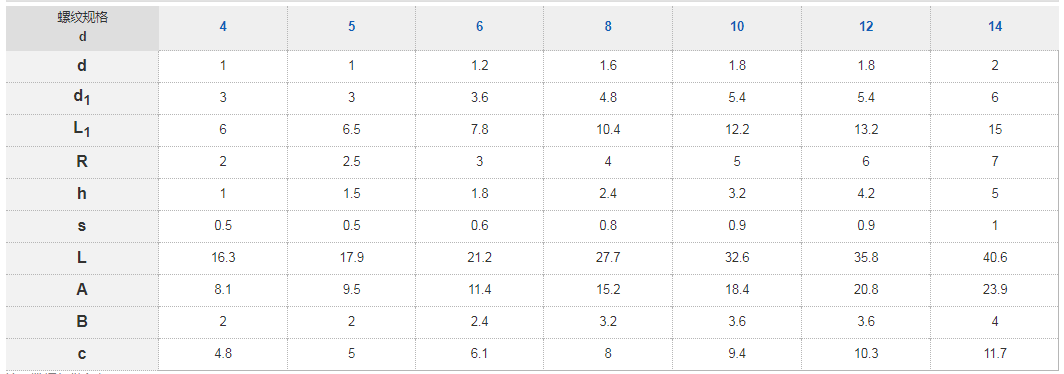1064x374 pixels.
Task: Open thread size 12 column link
Action: click(866, 26)
